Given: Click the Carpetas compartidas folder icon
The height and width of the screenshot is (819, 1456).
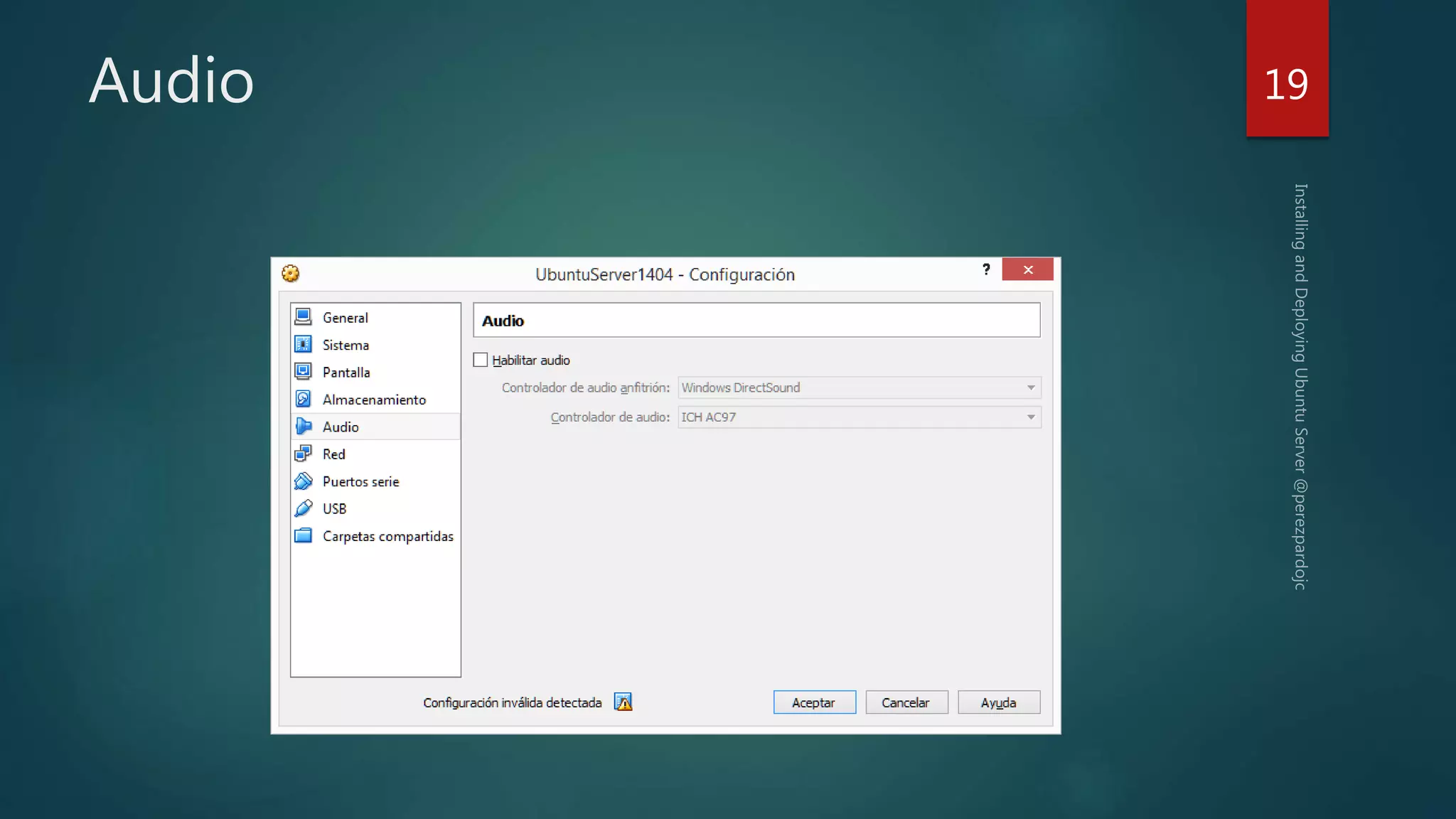Looking at the screenshot, I should (x=304, y=535).
